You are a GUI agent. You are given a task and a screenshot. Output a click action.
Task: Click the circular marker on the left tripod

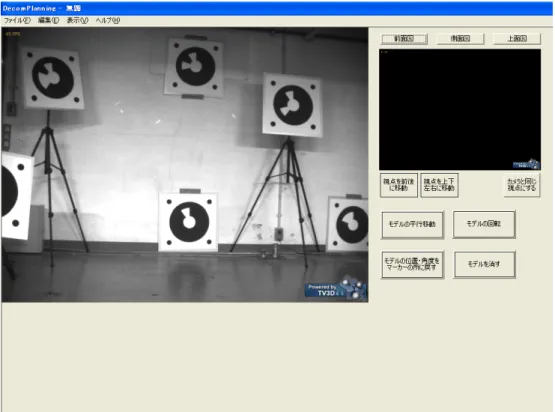point(52,78)
